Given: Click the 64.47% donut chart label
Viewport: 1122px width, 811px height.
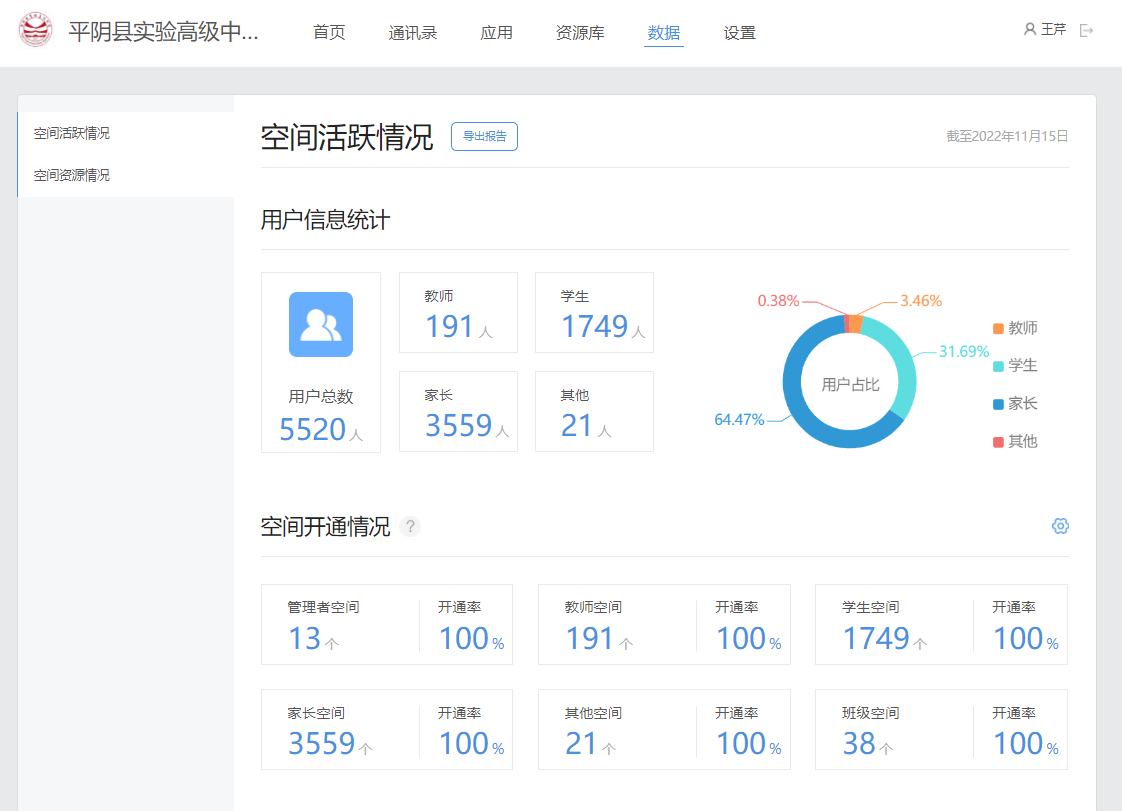Looking at the screenshot, I should (739, 419).
